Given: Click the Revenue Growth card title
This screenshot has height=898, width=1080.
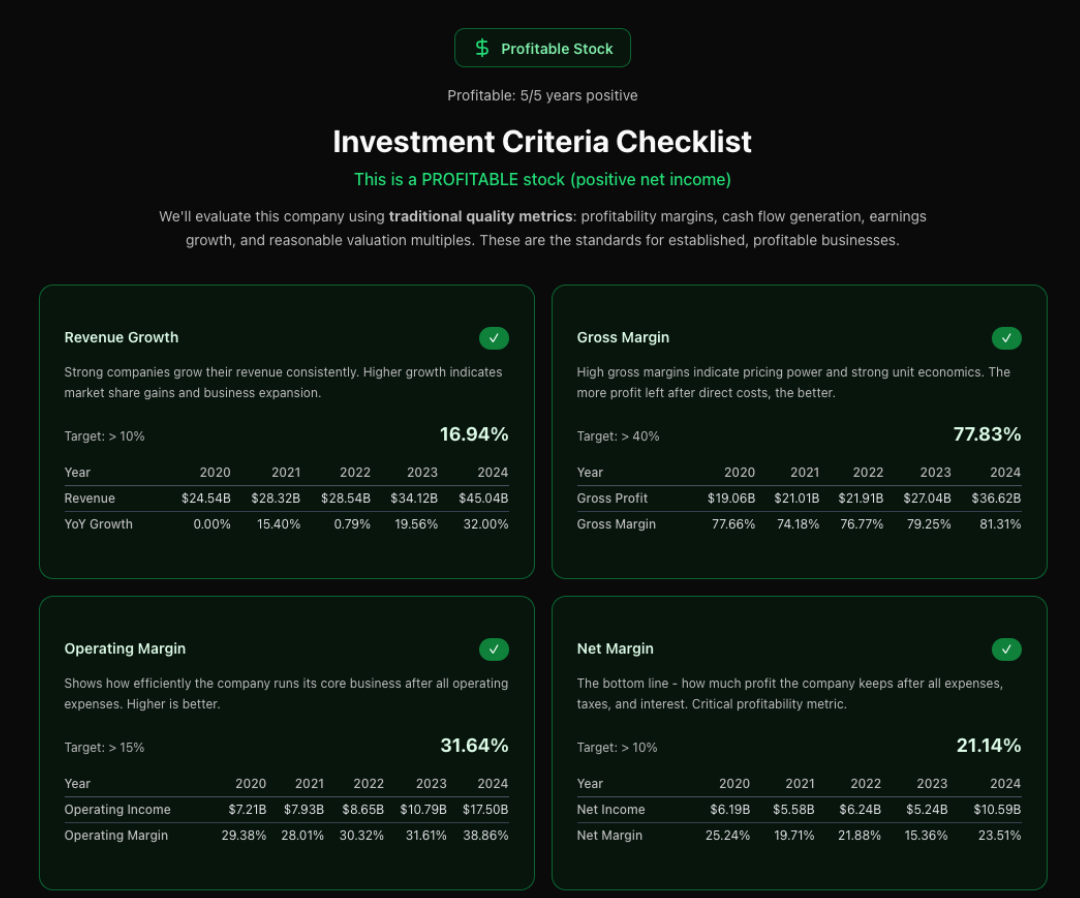Looking at the screenshot, I should [121, 338].
